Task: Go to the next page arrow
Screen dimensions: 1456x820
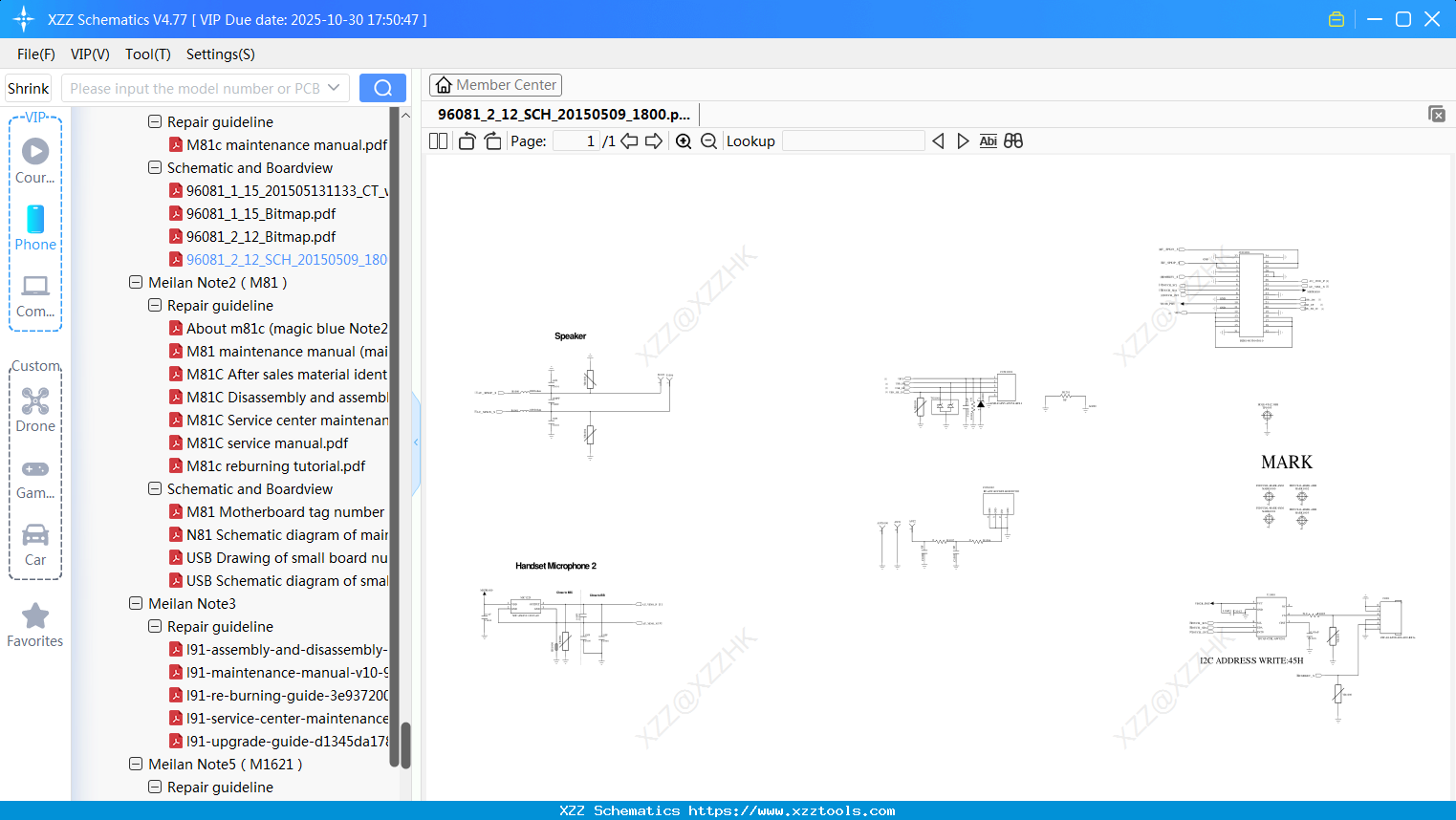Action: [654, 141]
